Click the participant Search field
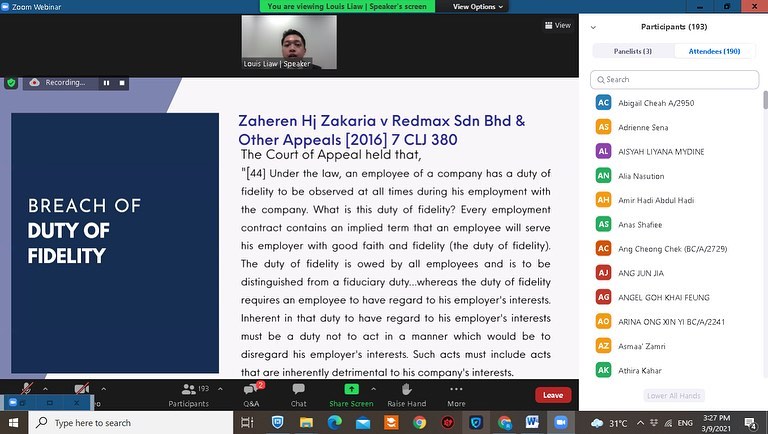This screenshot has height=434, width=768. point(674,79)
